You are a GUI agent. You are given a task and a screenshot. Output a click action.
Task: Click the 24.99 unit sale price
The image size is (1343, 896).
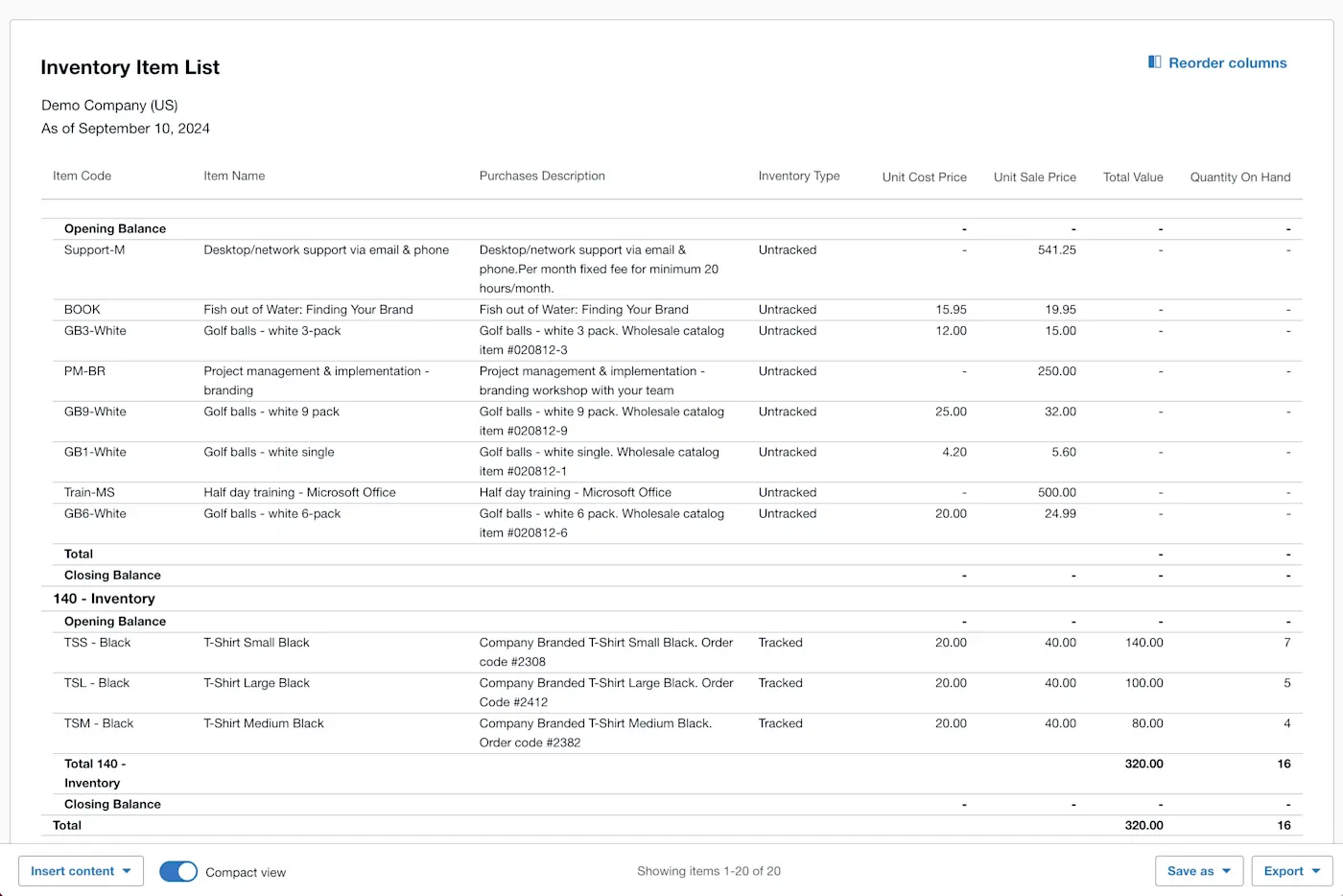1060,512
